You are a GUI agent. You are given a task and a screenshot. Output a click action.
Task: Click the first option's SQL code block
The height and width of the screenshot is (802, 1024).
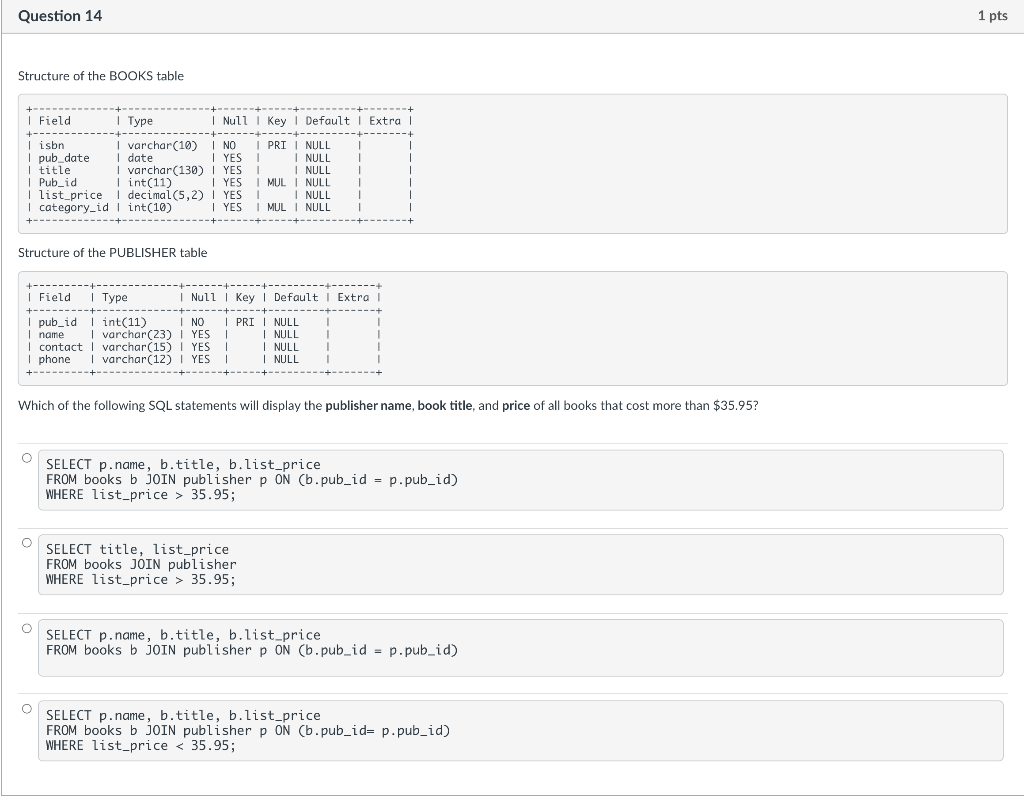click(520, 480)
